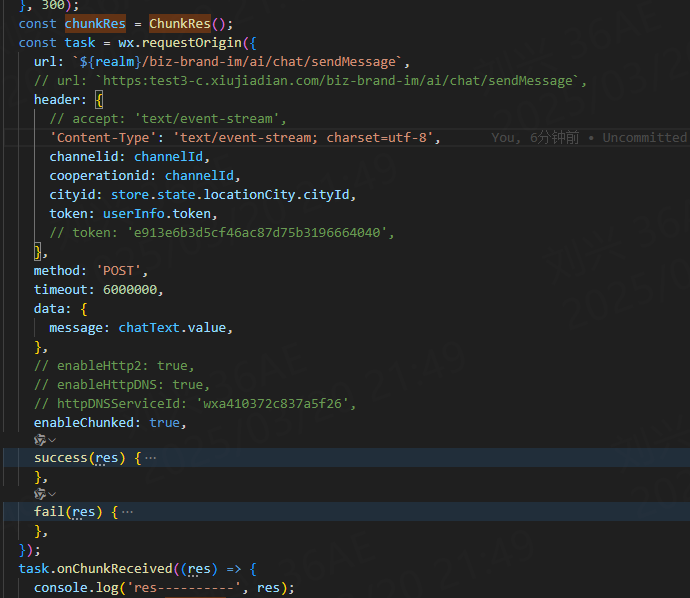Viewport: 690px width, 598px height.
Task: Click the userInfo.token value
Action: pos(157,214)
